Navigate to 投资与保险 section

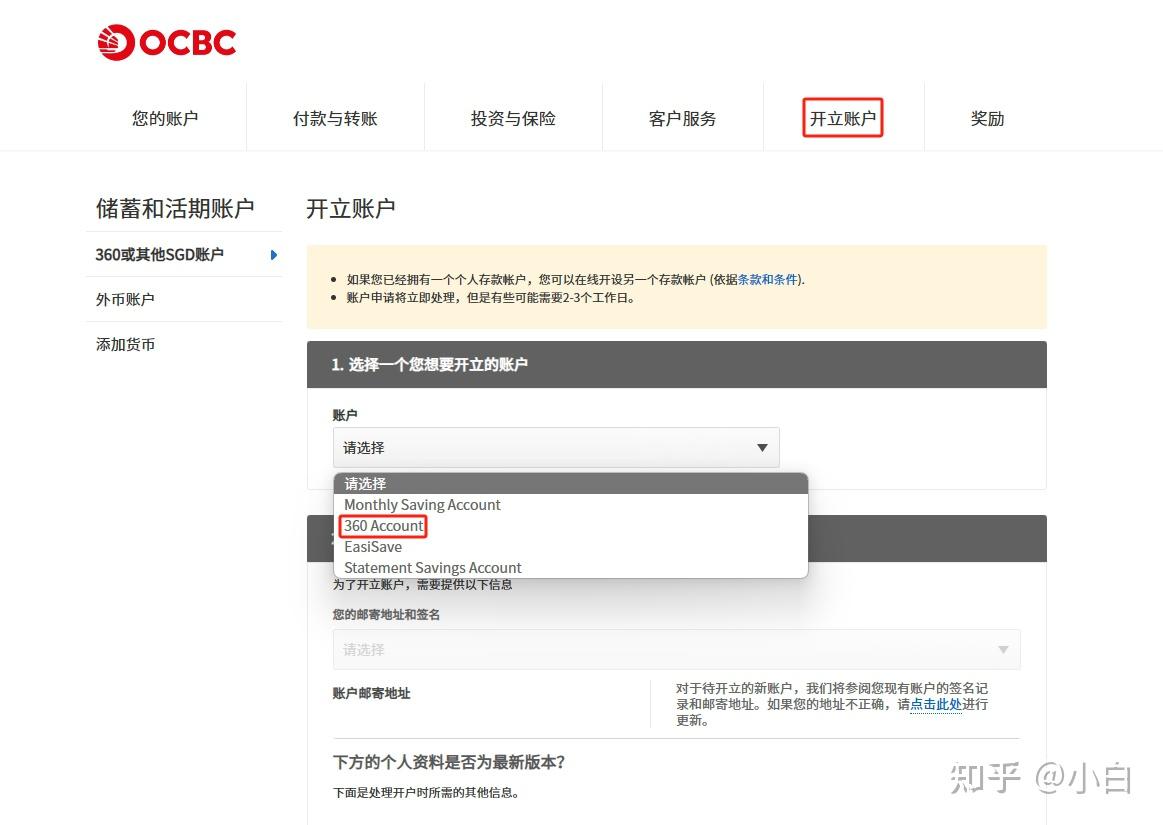512,117
